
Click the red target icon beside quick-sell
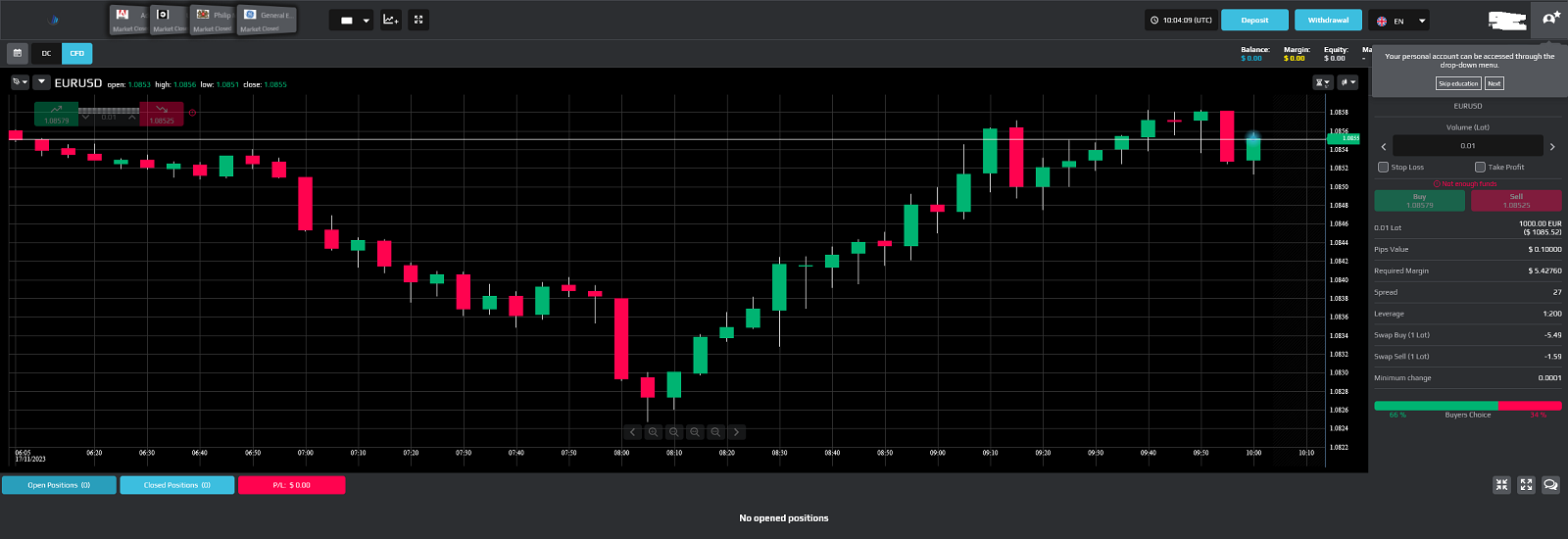[x=192, y=113]
